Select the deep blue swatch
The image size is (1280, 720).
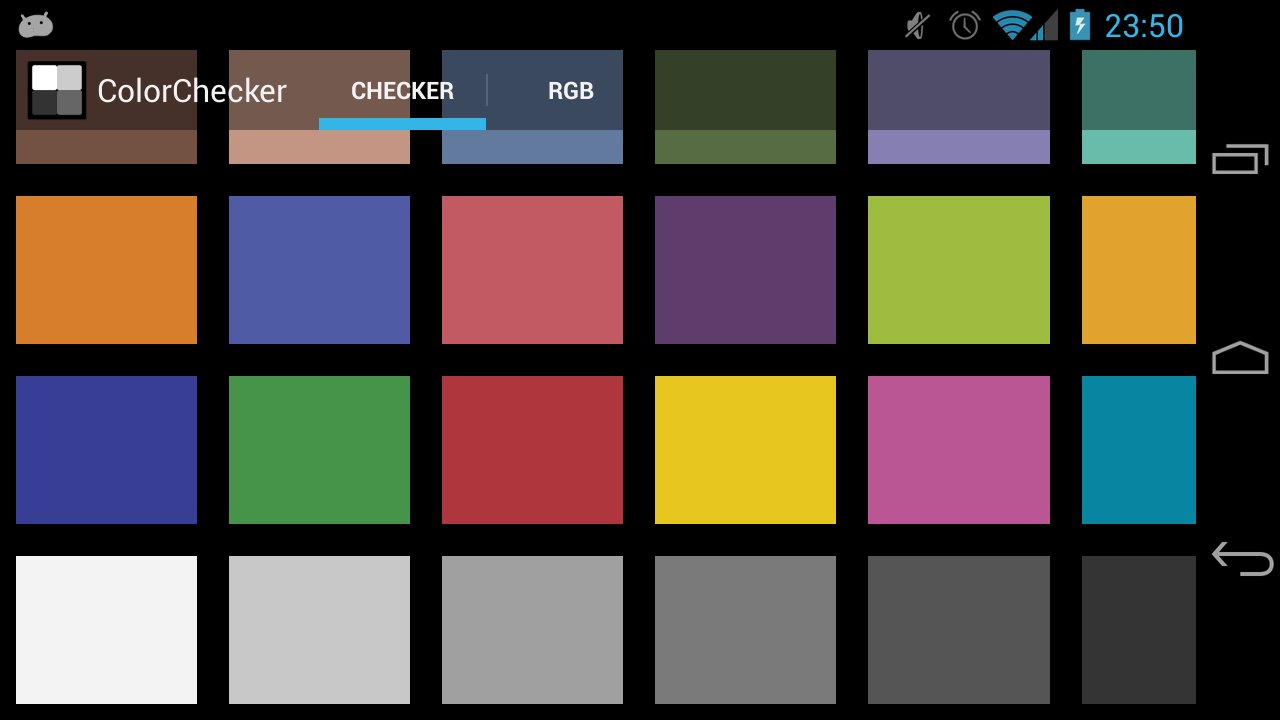pyautogui.click(x=106, y=450)
